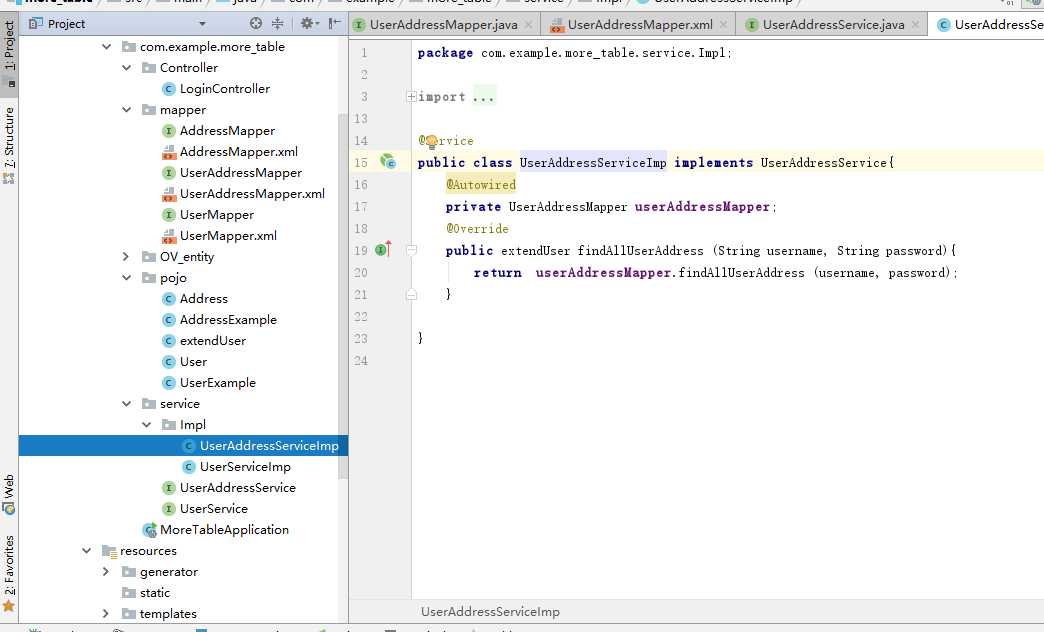The image size is (1044, 632).
Task: Select the UserAddressService interface icon
Action: (169, 487)
